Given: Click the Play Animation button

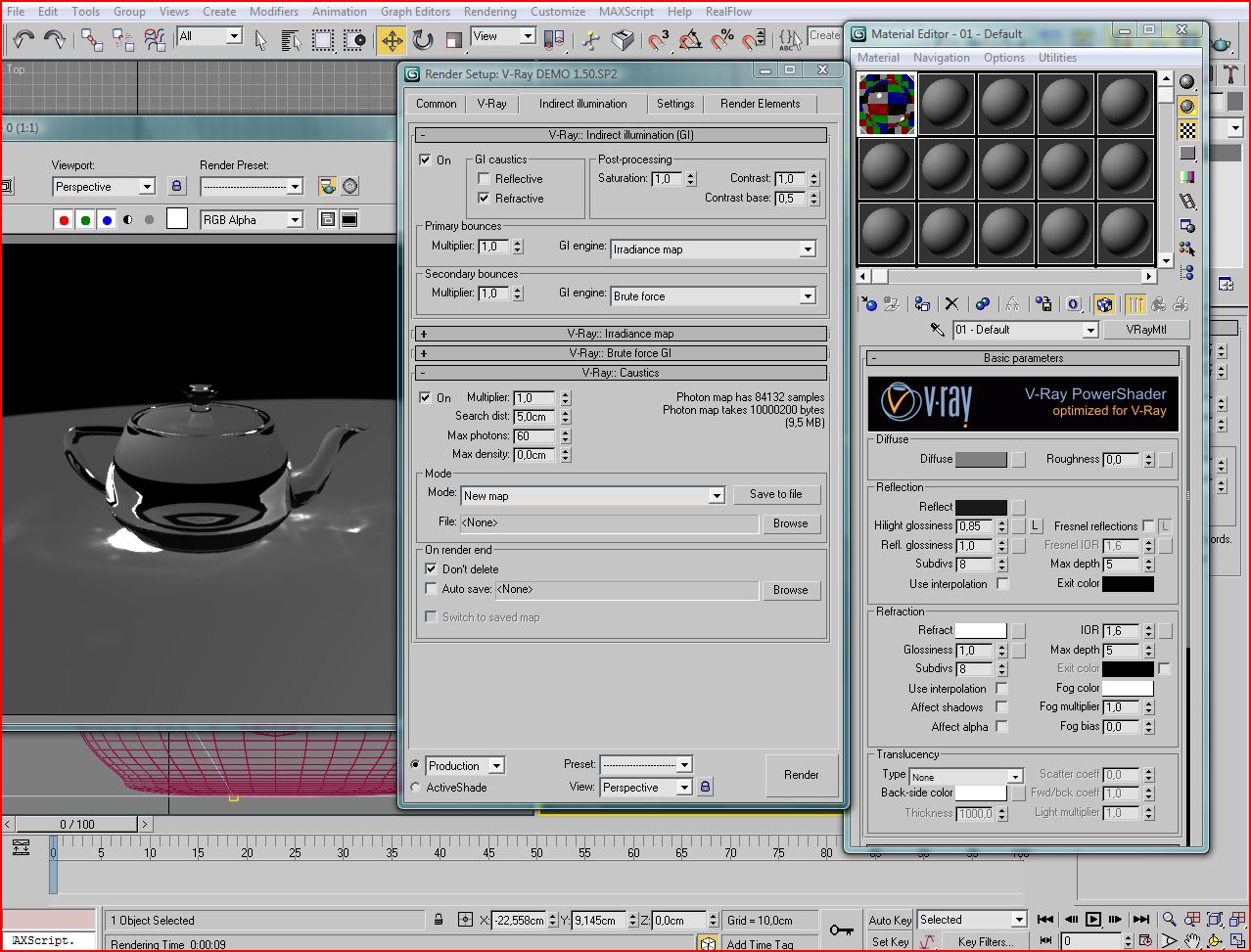Looking at the screenshot, I should tap(1093, 920).
